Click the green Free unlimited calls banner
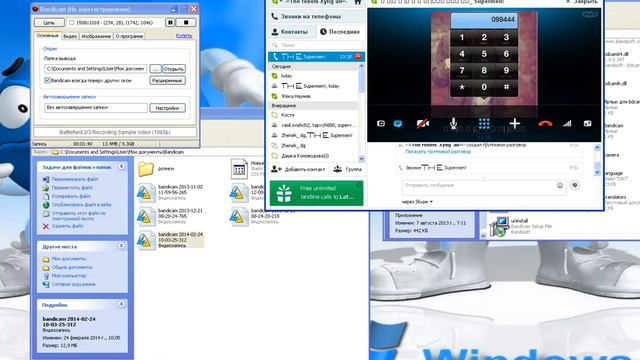The height and width of the screenshot is (360, 640). click(316, 193)
